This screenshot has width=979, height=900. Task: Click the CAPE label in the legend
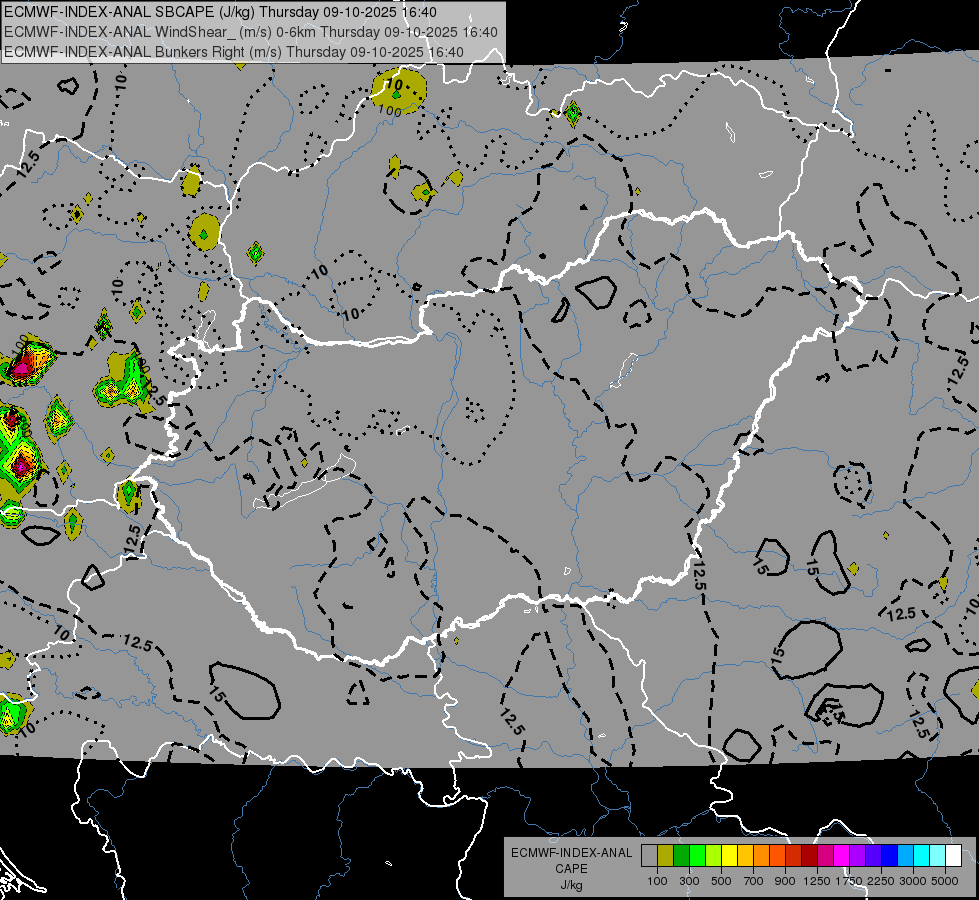coord(572,868)
